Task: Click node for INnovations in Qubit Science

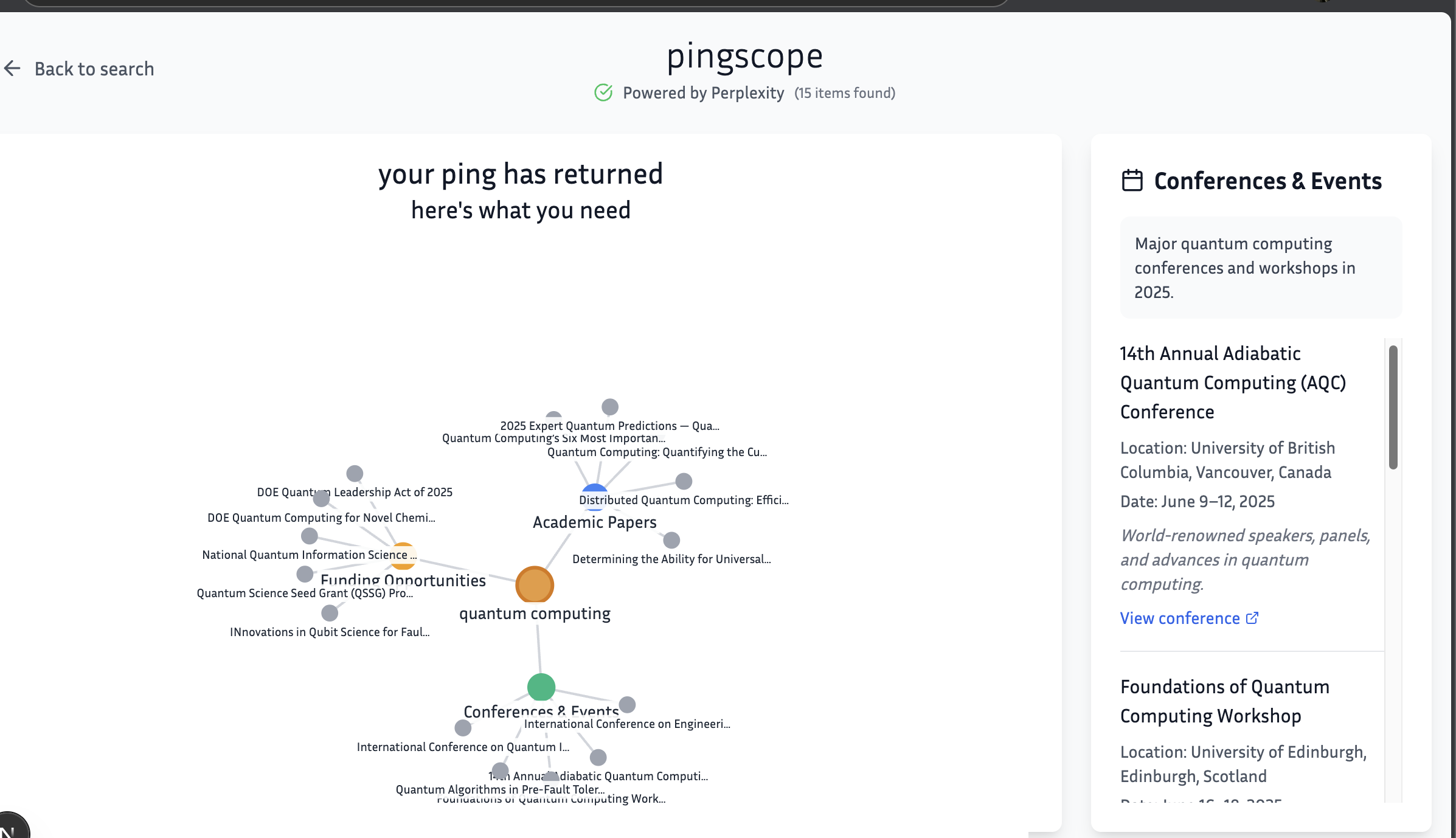Action: pos(330,612)
